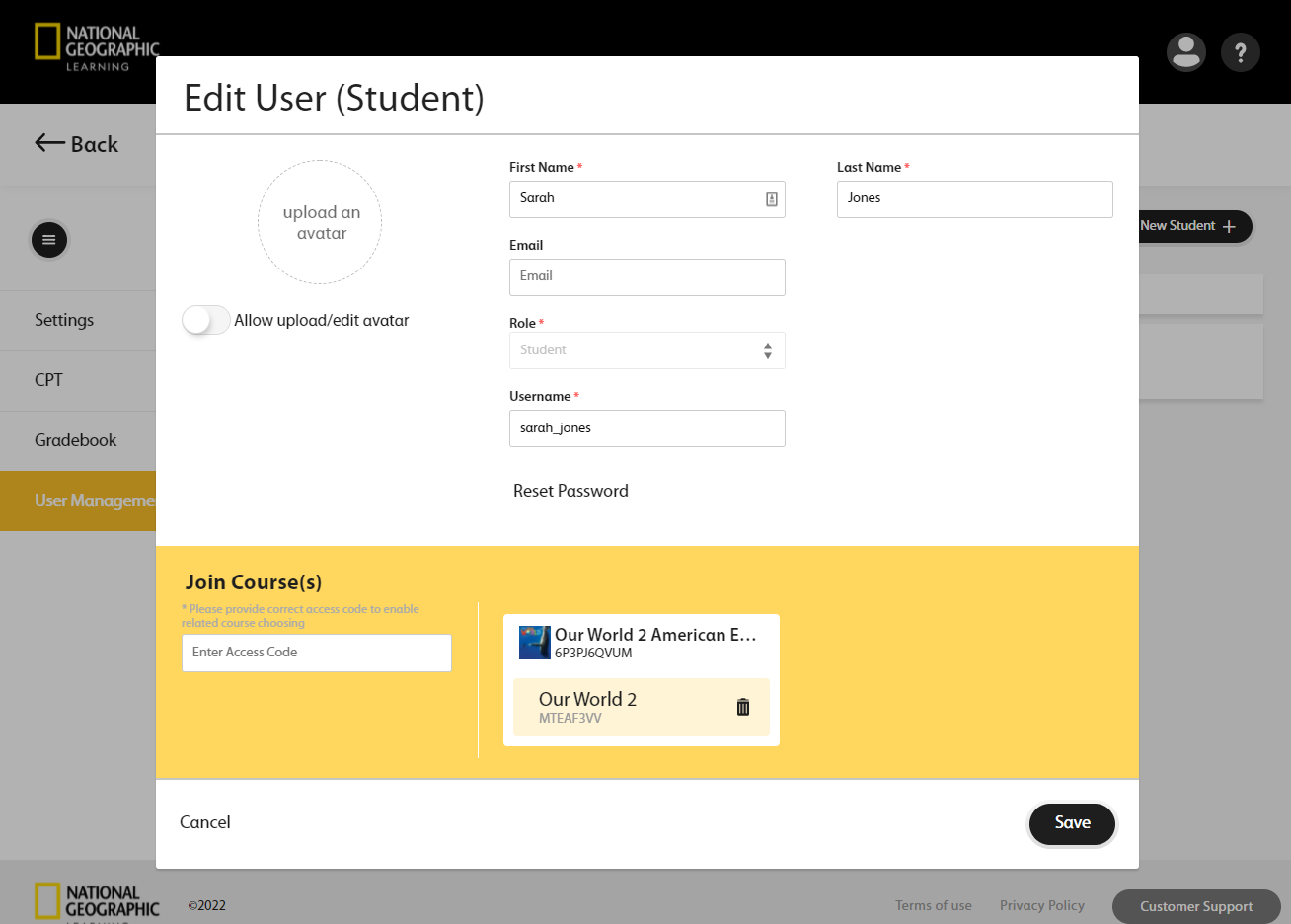Click the Email input field
This screenshot has height=924, width=1291.
pyautogui.click(x=647, y=277)
